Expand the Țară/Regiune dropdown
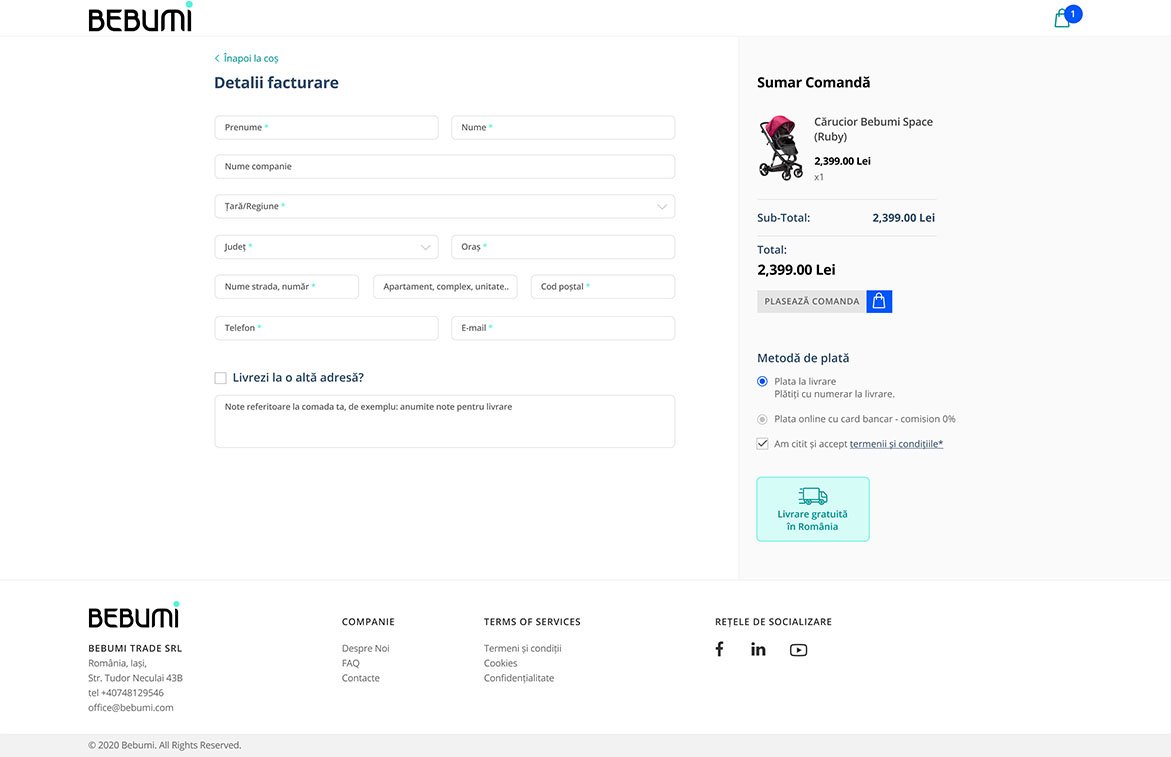 pos(445,206)
